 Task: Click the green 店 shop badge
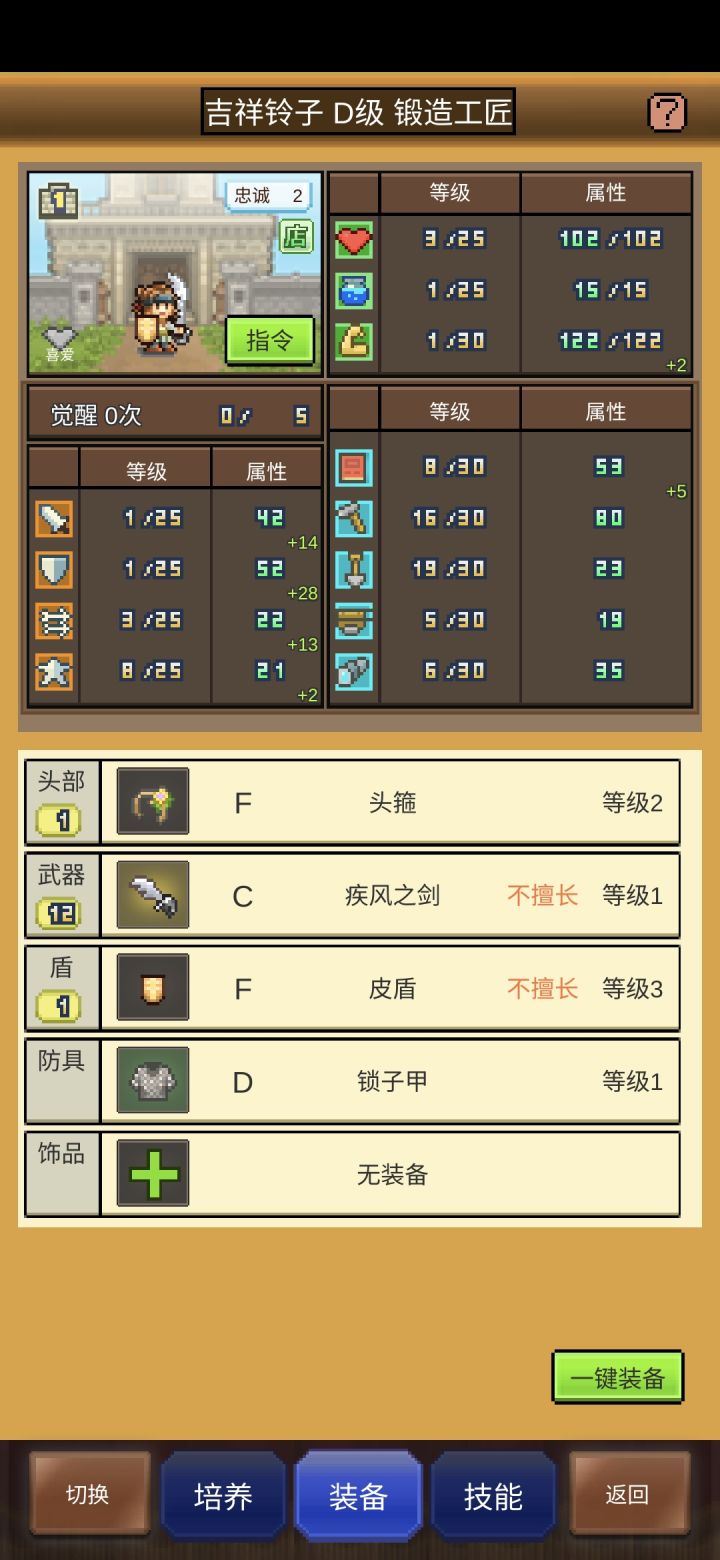[x=296, y=237]
